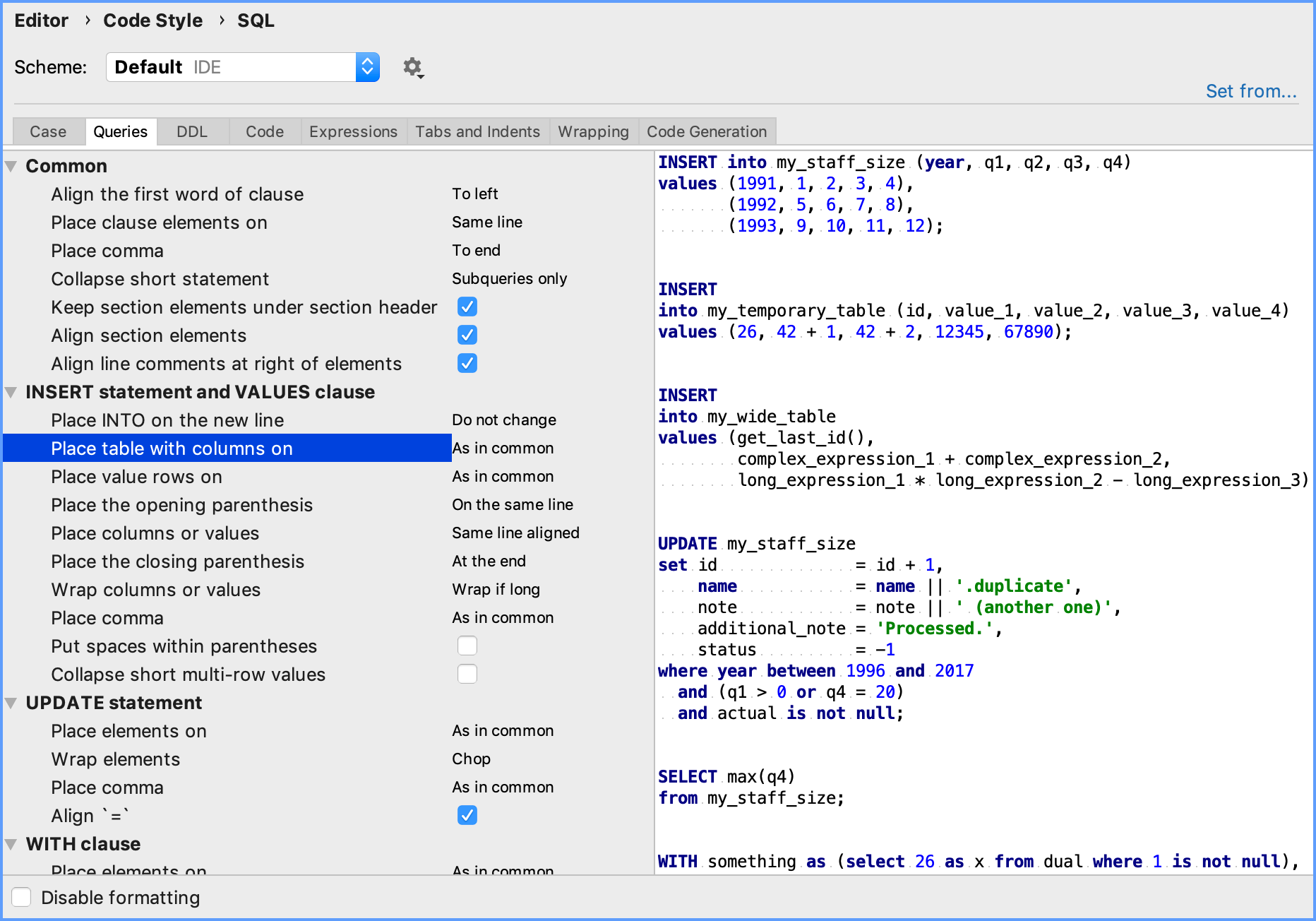Collapse INSERT statement and VALUES clause section
Viewport: 1316px width, 921px height.
(x=11, y=393)
